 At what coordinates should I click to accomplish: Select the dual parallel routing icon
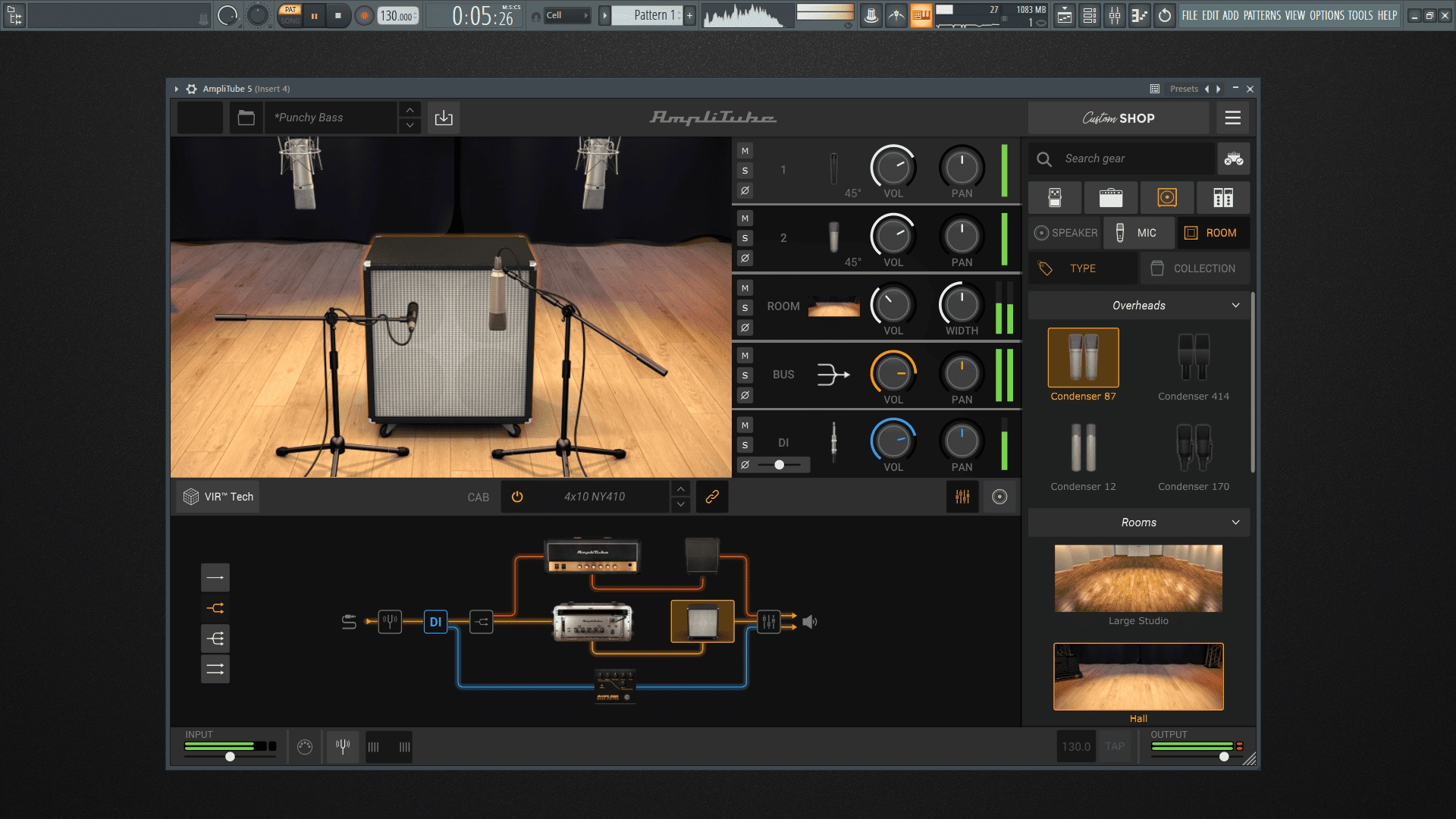[x=215, y=669]
